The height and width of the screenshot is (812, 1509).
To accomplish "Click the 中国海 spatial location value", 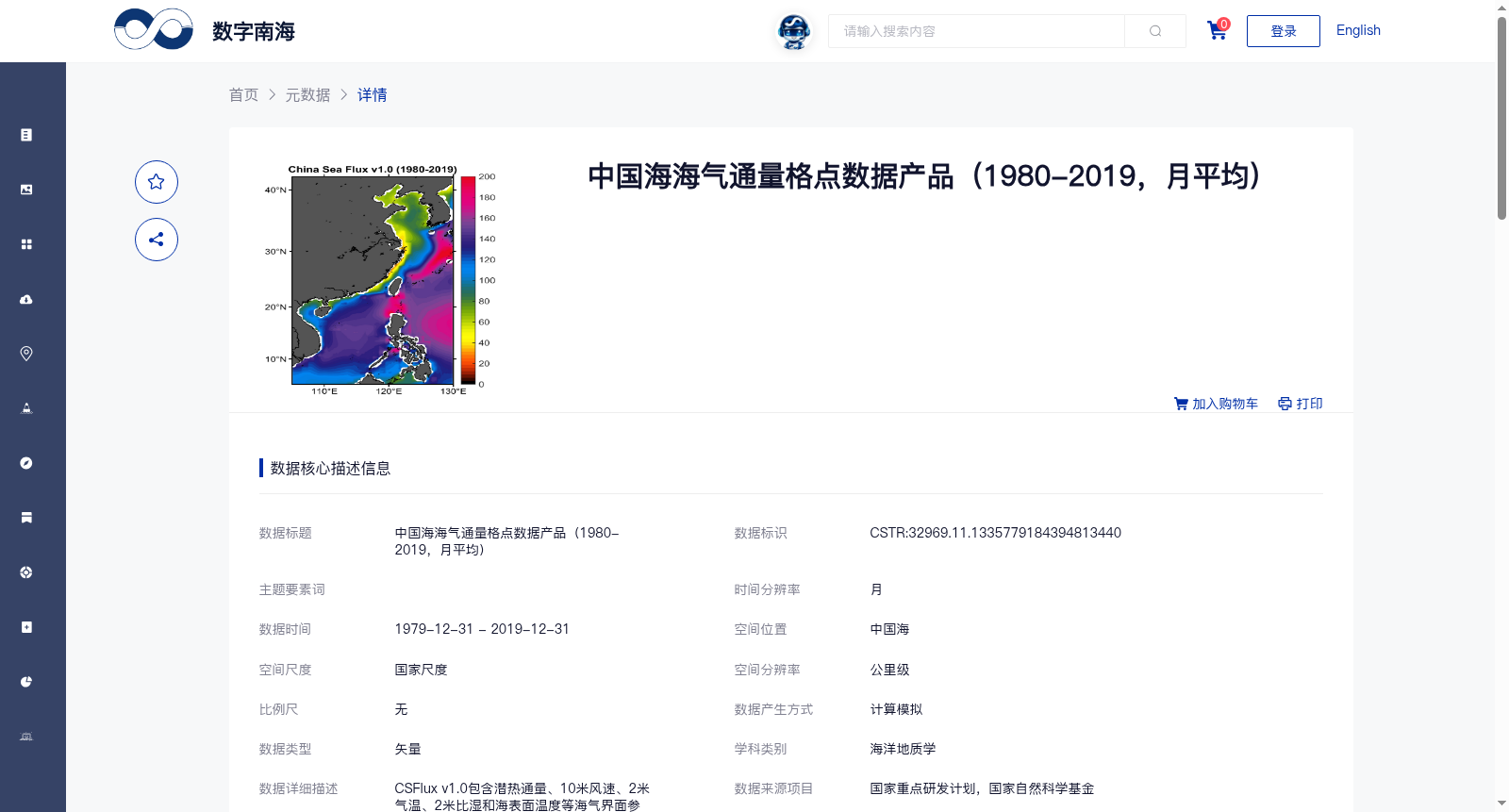I will 889,629.
